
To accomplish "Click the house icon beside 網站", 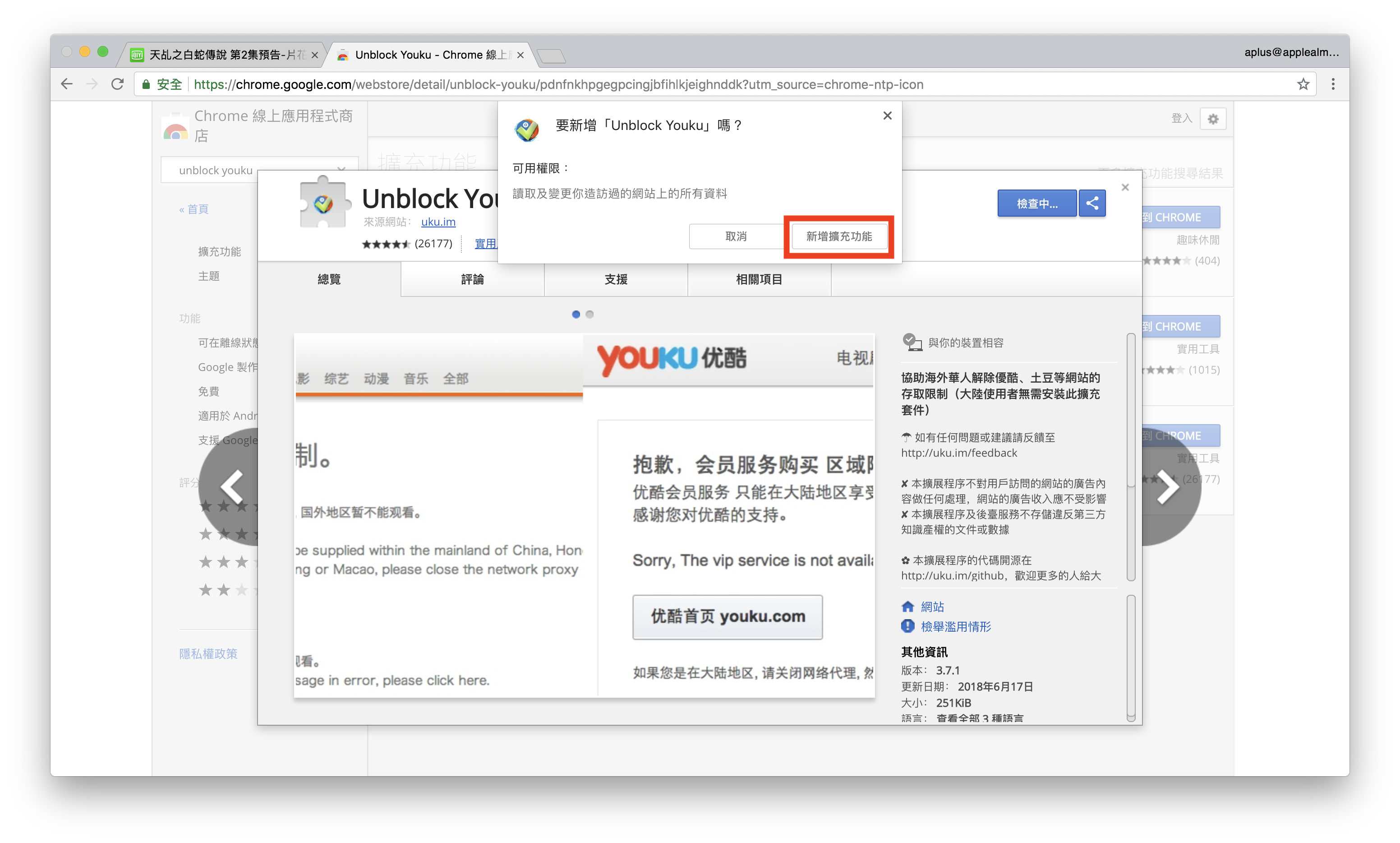I will click(907, 606).
